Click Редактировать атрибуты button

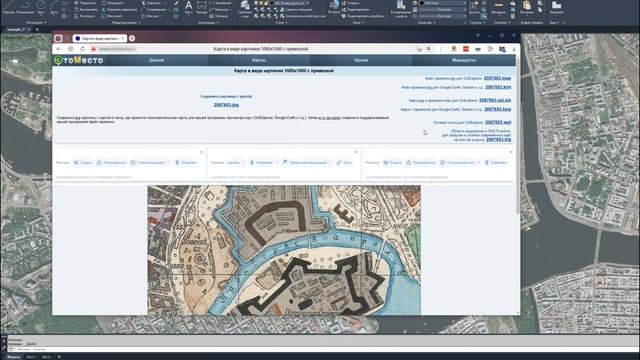tap(362, 16)
